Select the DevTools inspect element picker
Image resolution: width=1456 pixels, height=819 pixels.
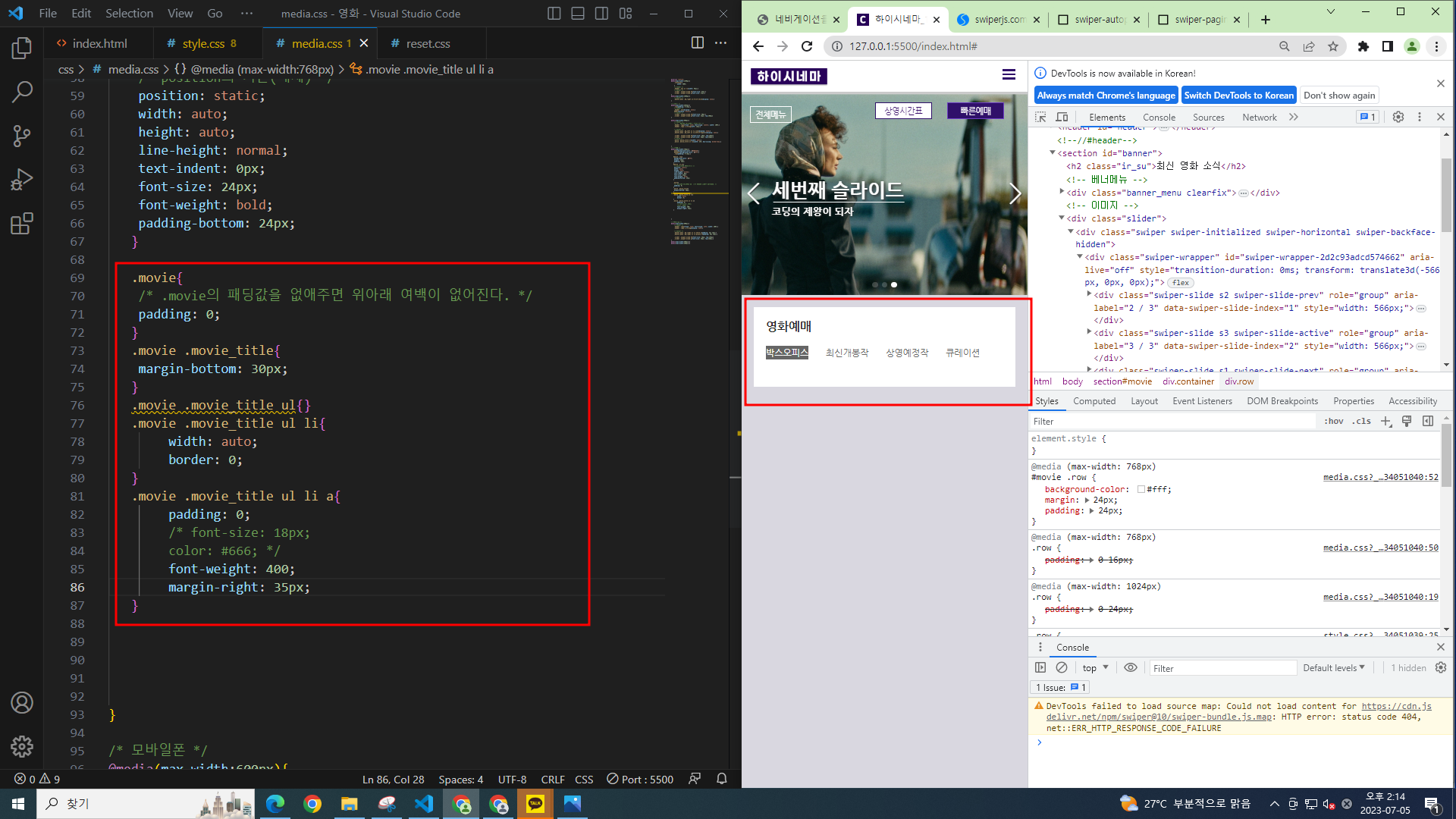tap(1040, 118)
